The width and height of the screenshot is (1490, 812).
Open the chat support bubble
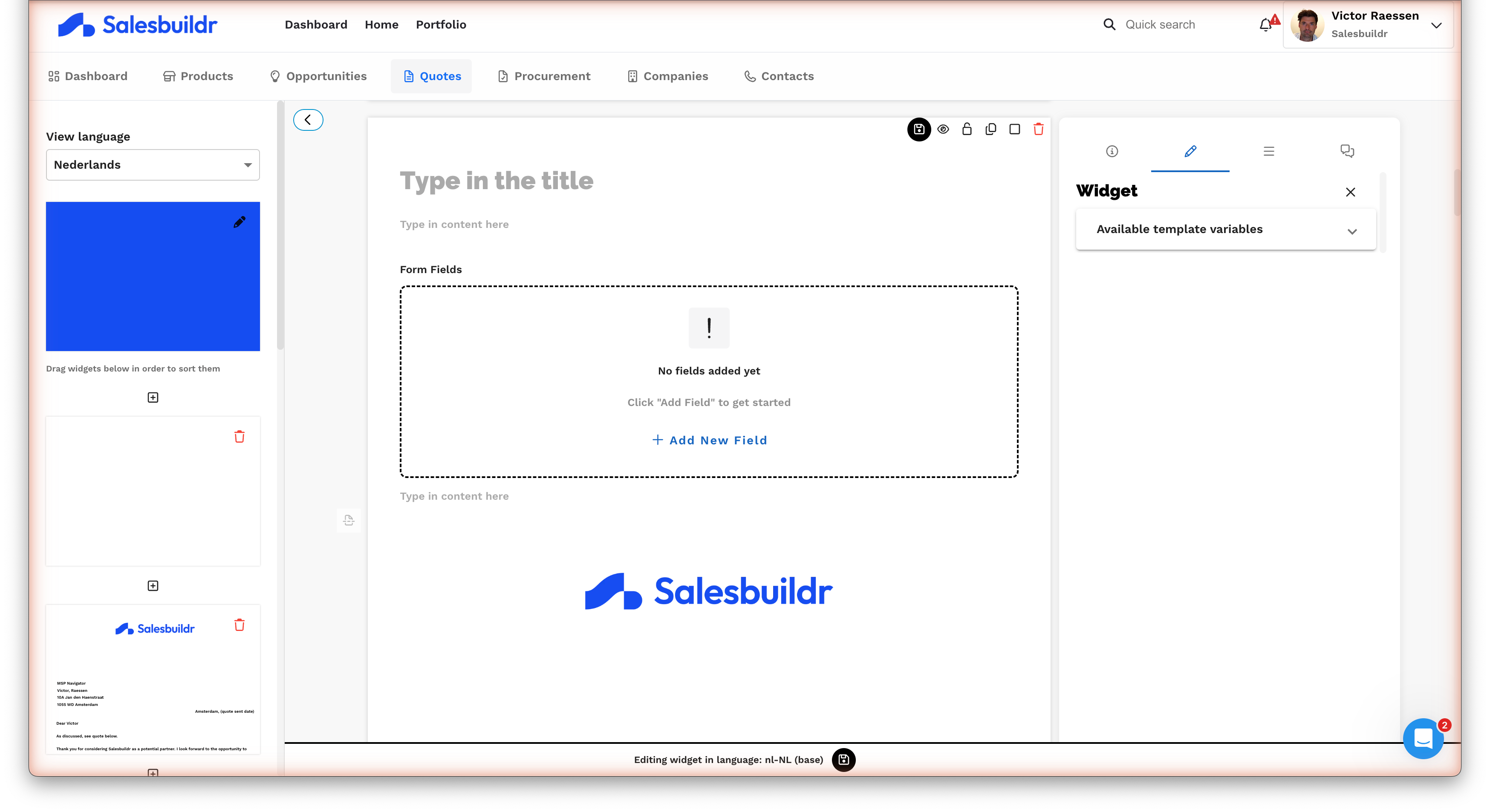pyautogui.click(x=1423, y=739)
